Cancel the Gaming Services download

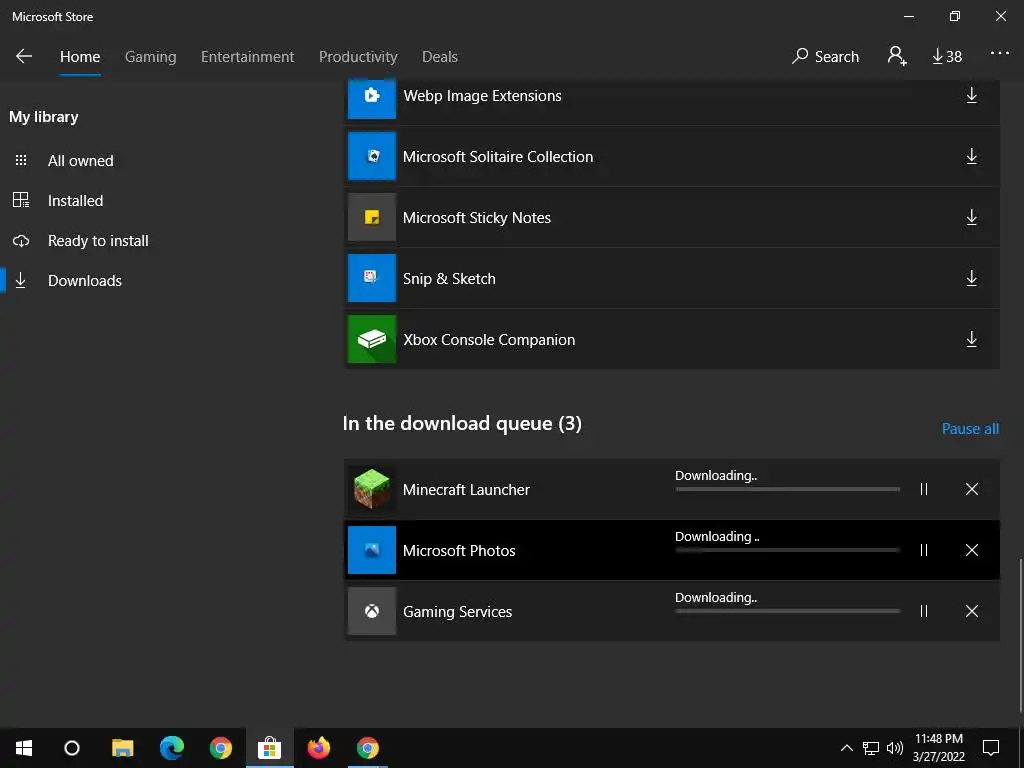tap(972, 611)
